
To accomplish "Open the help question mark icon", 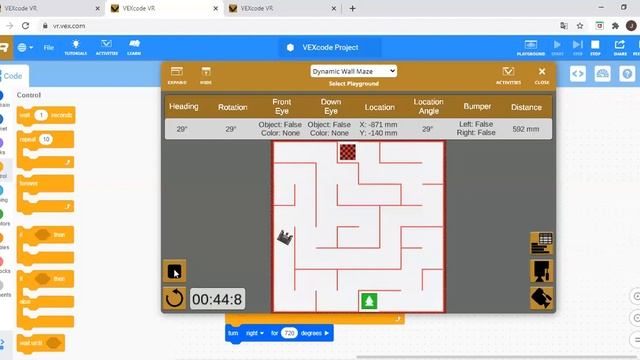I will tap(627, 74).
